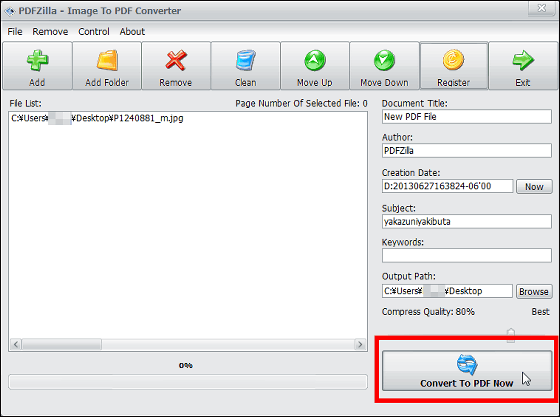Click the Exit green arrow icon
This screenshot has height=417, width=560.
coord(523,60)
